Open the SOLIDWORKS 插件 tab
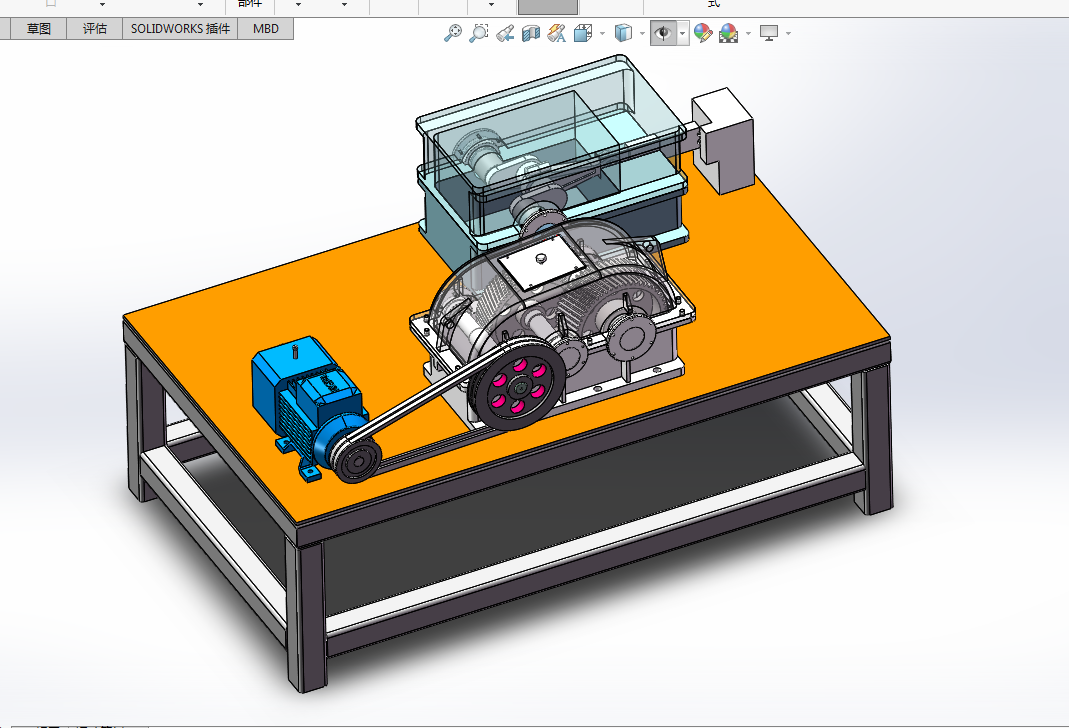 (x=180, y=29)
